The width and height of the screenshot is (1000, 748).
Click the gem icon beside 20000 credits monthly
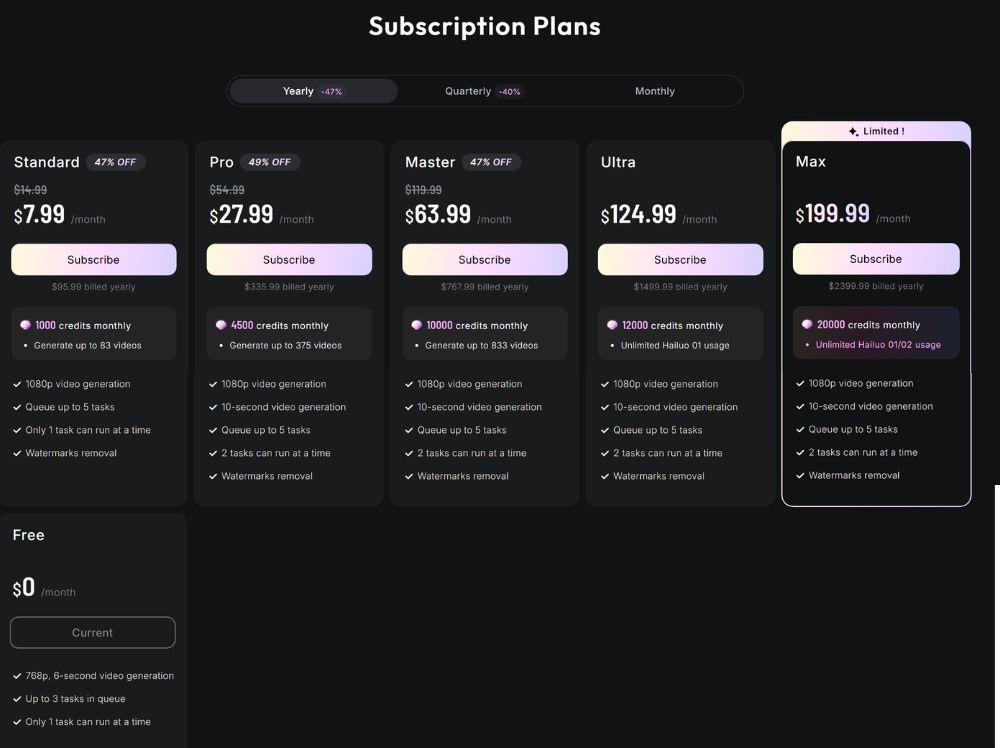[x=807, y=324]
